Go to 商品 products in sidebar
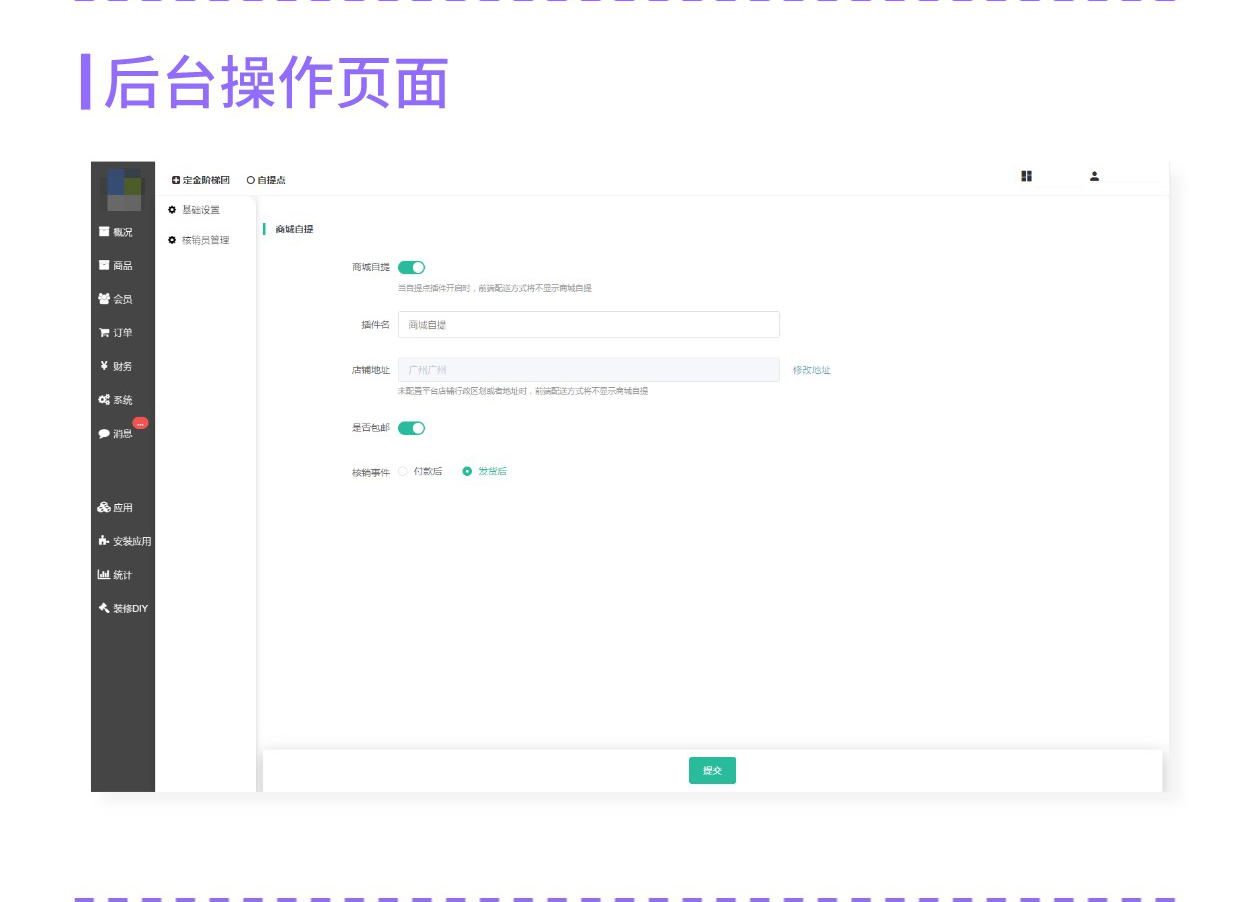The image size is (1242, 902). click(116, 266)
